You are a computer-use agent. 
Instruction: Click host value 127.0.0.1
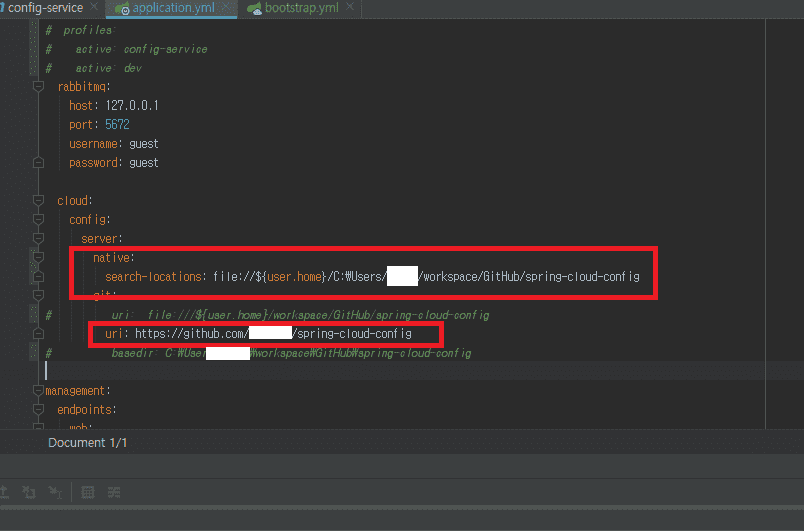132,106
